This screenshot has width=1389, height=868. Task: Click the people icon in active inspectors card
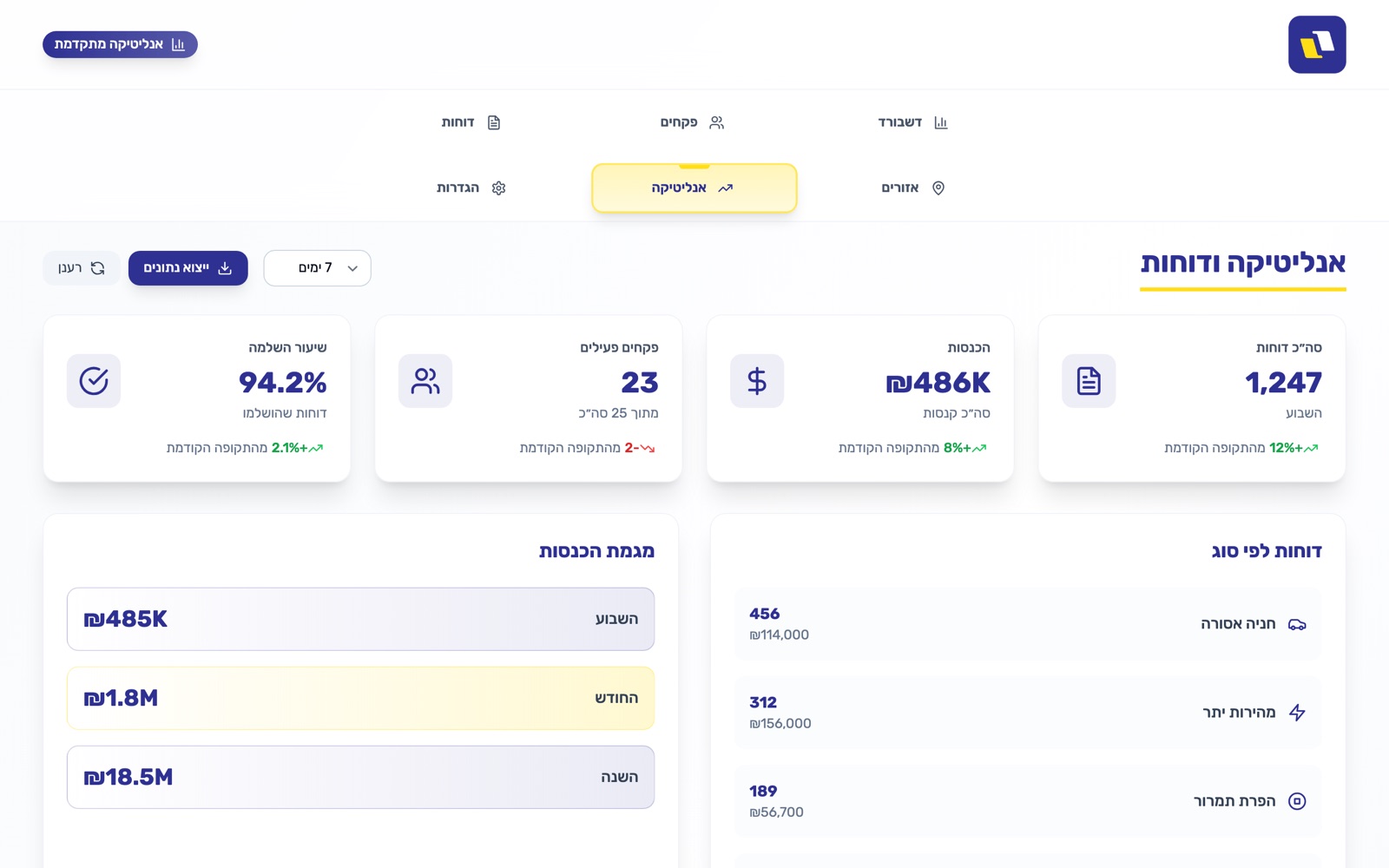point(425,381)
